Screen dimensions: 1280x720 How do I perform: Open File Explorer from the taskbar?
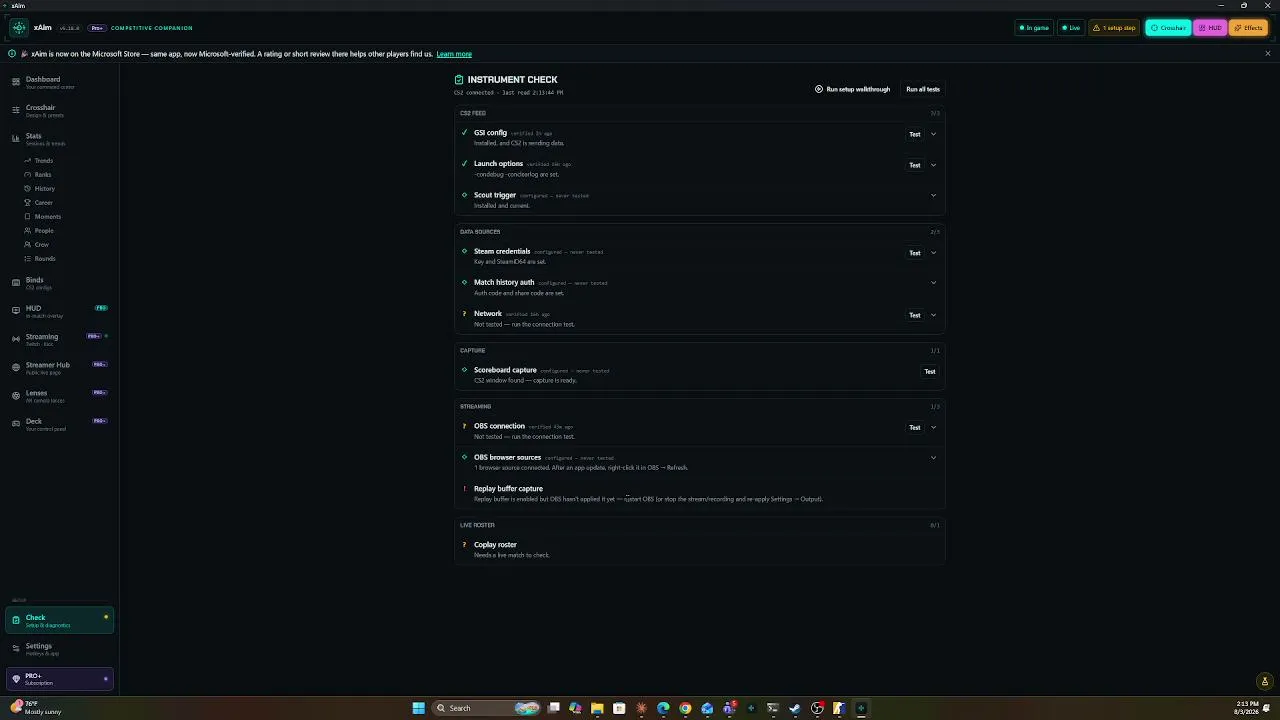(597, 708)
